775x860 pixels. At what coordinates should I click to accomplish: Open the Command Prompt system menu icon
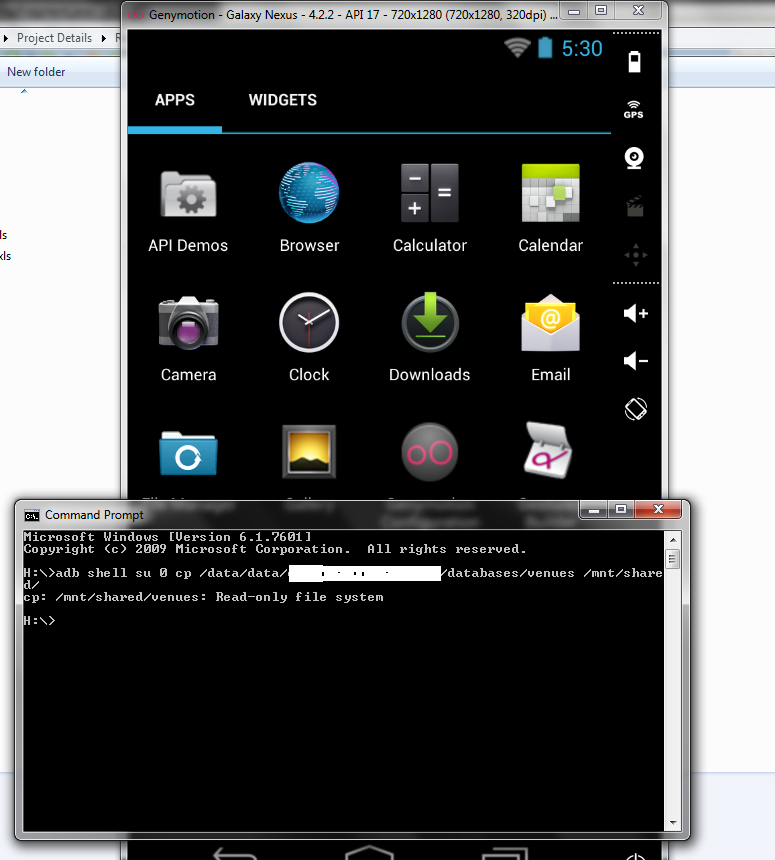(x=32, y=515)
